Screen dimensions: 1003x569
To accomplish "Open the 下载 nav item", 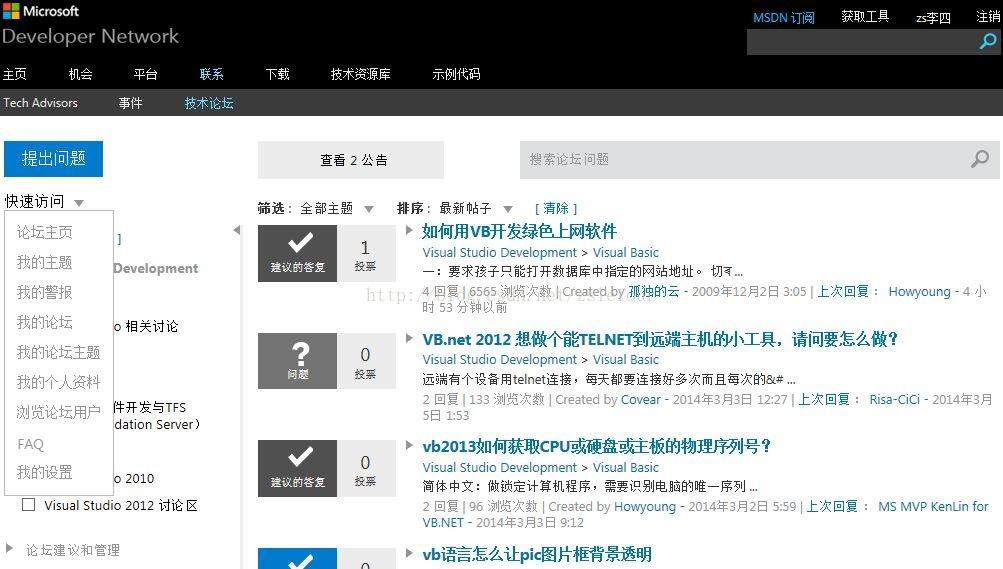I will [278, 74].
